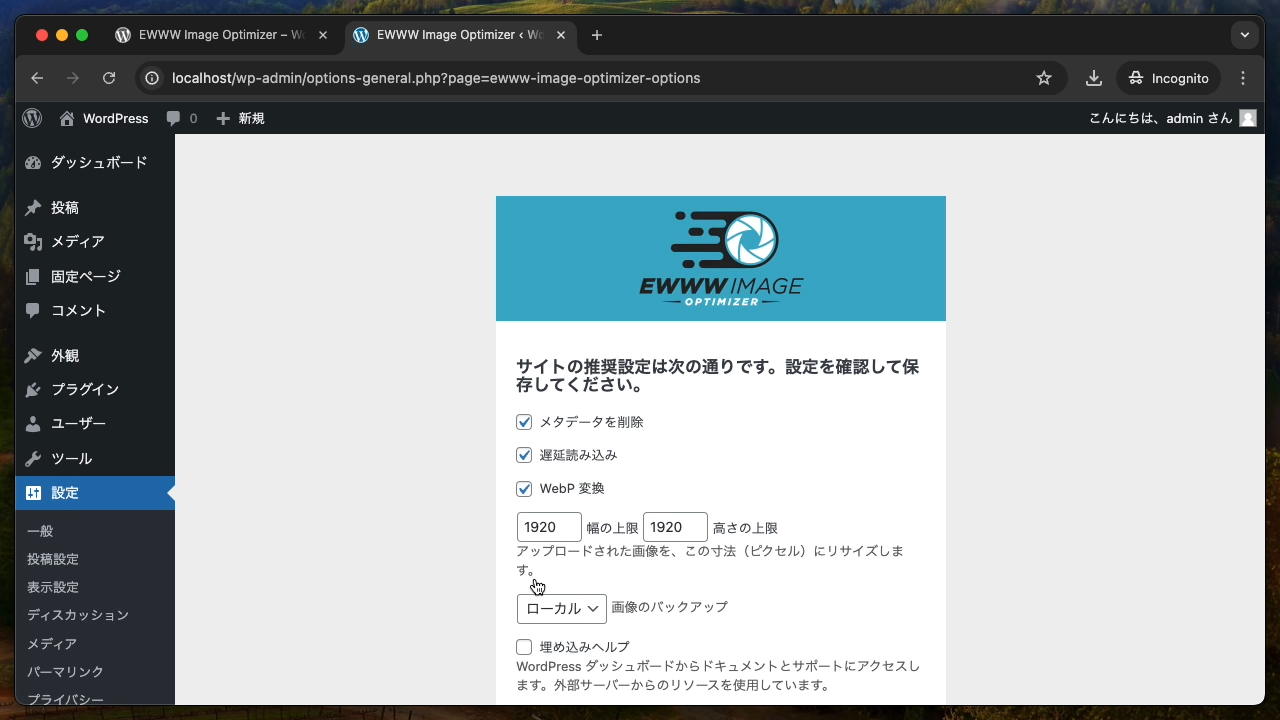
Task: Open 外観 in sidebar
Action: [95, 355]
